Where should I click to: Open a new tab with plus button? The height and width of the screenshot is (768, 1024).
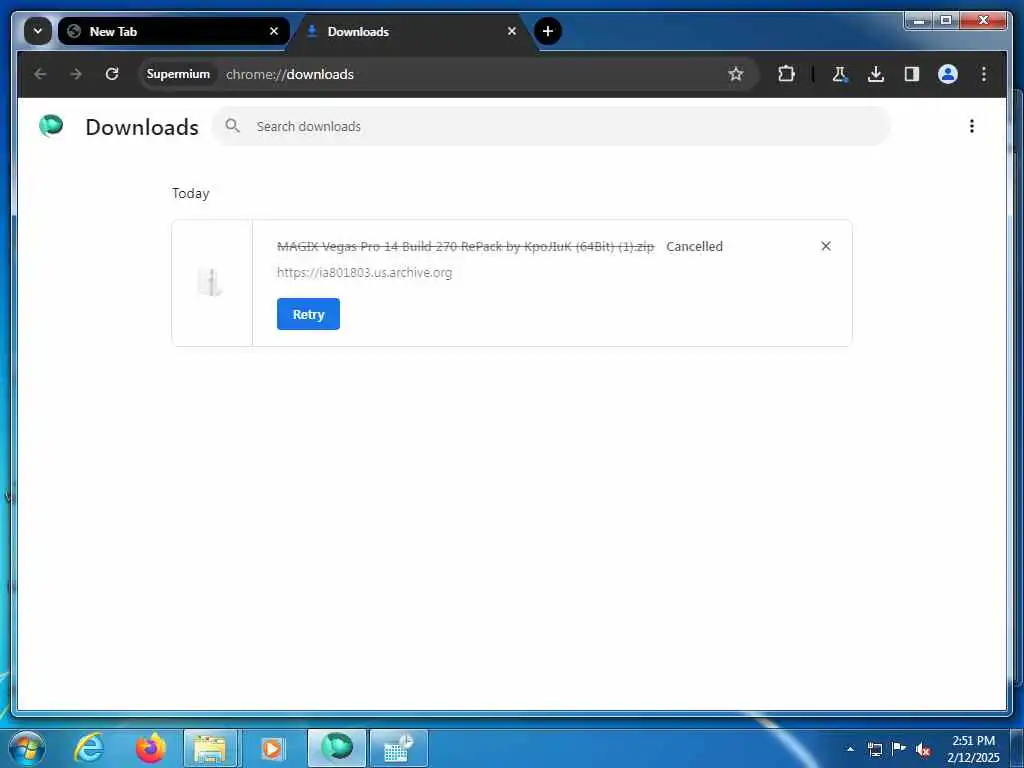click(548, 31)
